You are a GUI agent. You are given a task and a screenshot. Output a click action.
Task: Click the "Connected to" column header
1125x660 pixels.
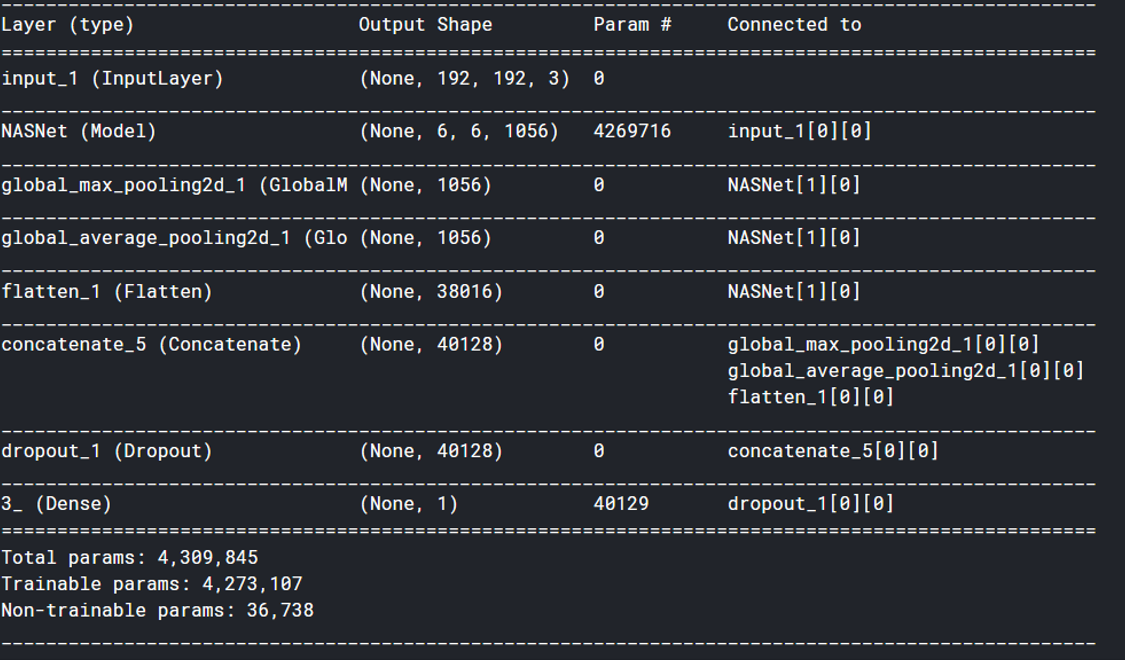coord(794,25)
